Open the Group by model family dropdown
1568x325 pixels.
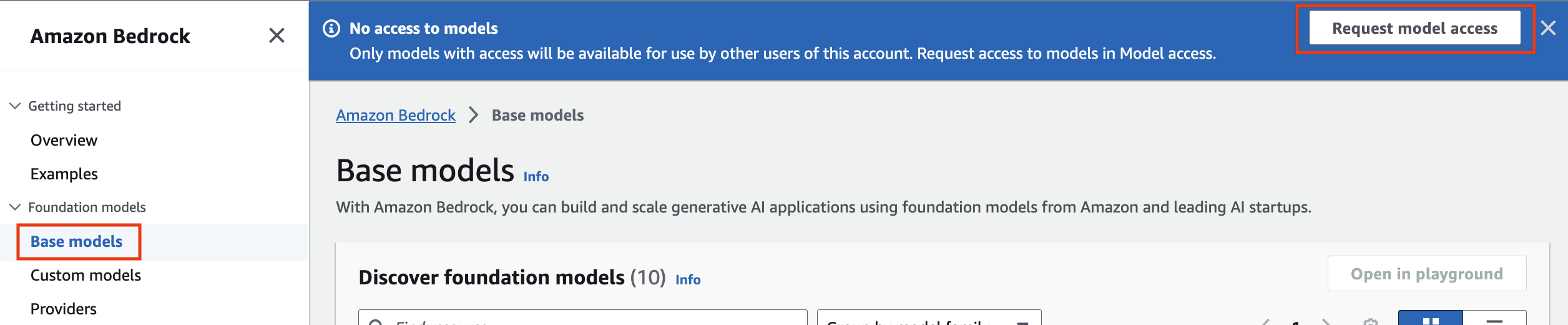pyautogui.click(x=929, y=319)
